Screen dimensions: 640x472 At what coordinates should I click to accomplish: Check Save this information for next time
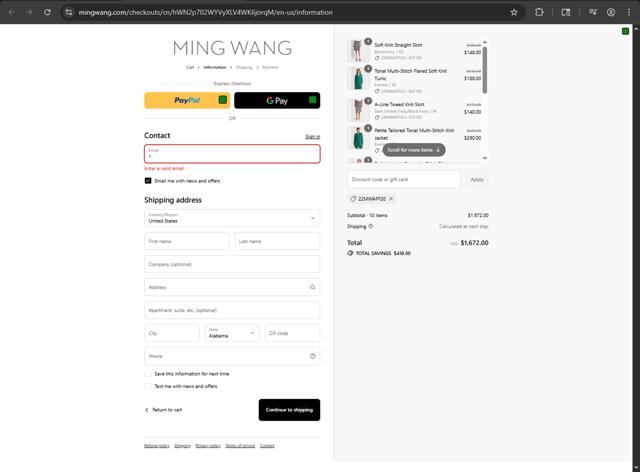coord(148,374)
